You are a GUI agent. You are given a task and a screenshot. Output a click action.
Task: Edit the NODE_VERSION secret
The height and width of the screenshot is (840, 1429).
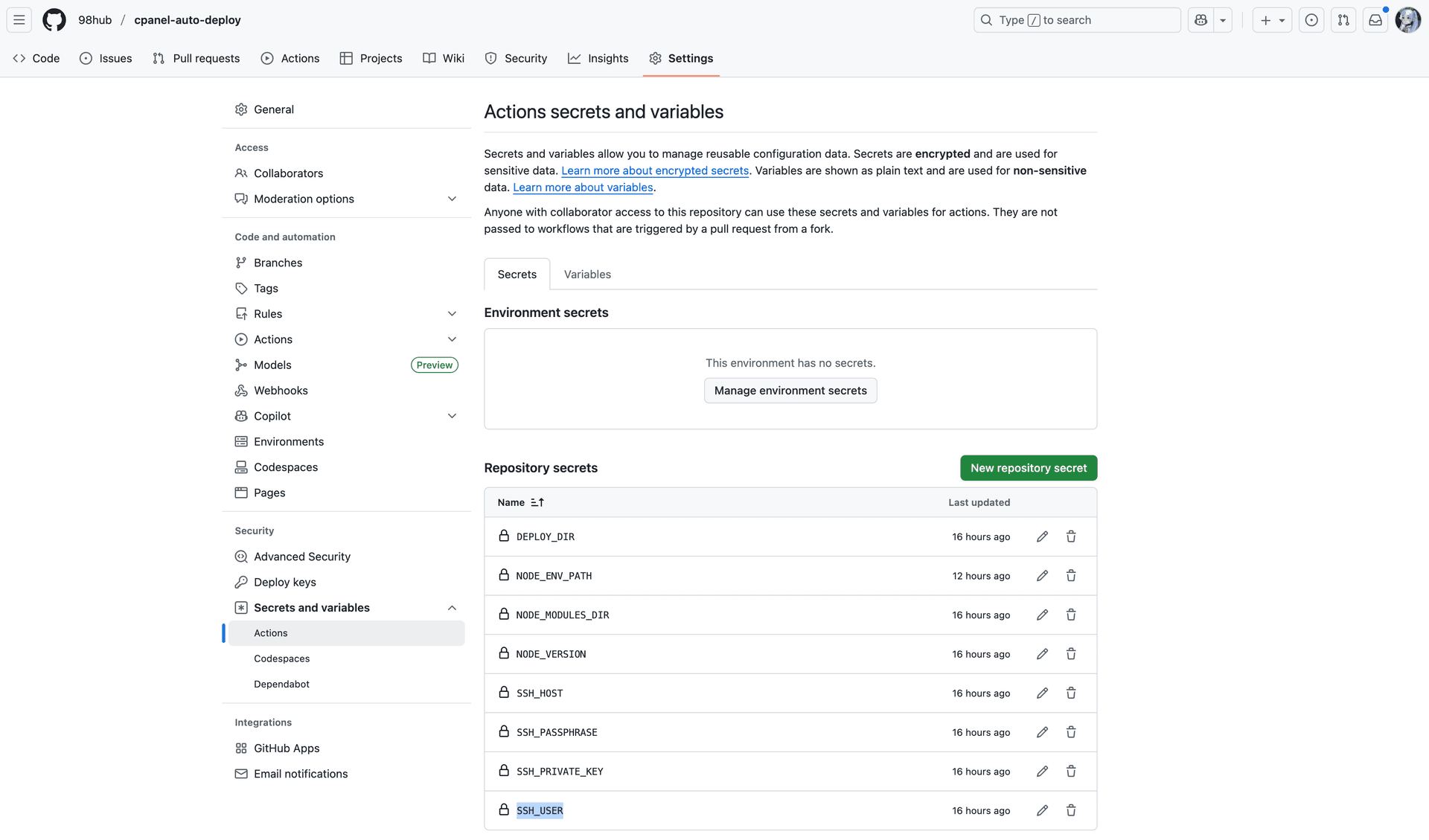[1042, 653]
